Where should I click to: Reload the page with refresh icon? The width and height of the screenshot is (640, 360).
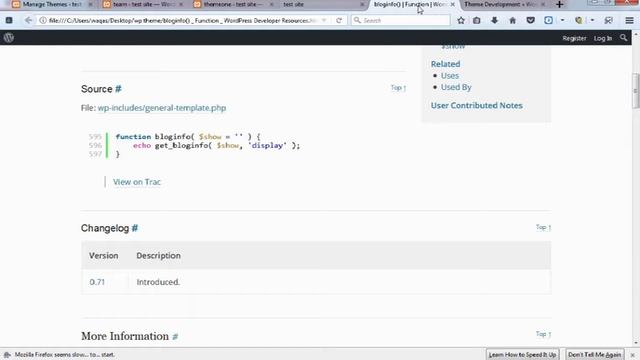click(x=339, y=20)
